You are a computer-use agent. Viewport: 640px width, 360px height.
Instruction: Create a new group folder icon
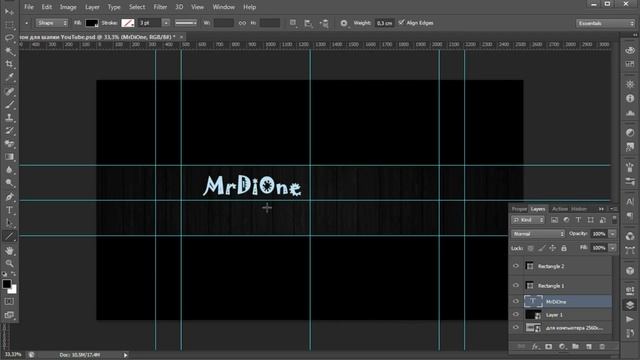pos(576,347)
